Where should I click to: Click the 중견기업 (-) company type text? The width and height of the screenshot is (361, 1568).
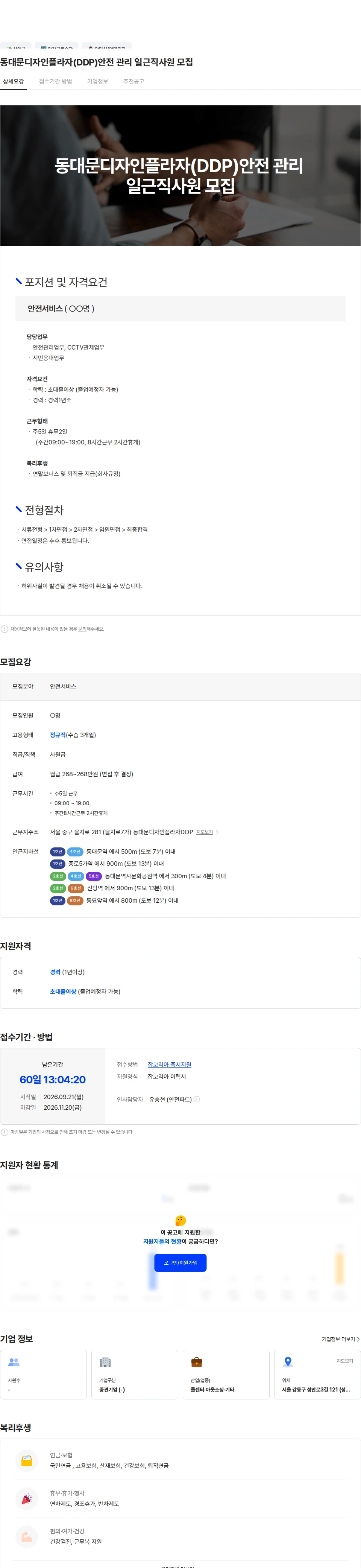click(x=112, y=1390)
